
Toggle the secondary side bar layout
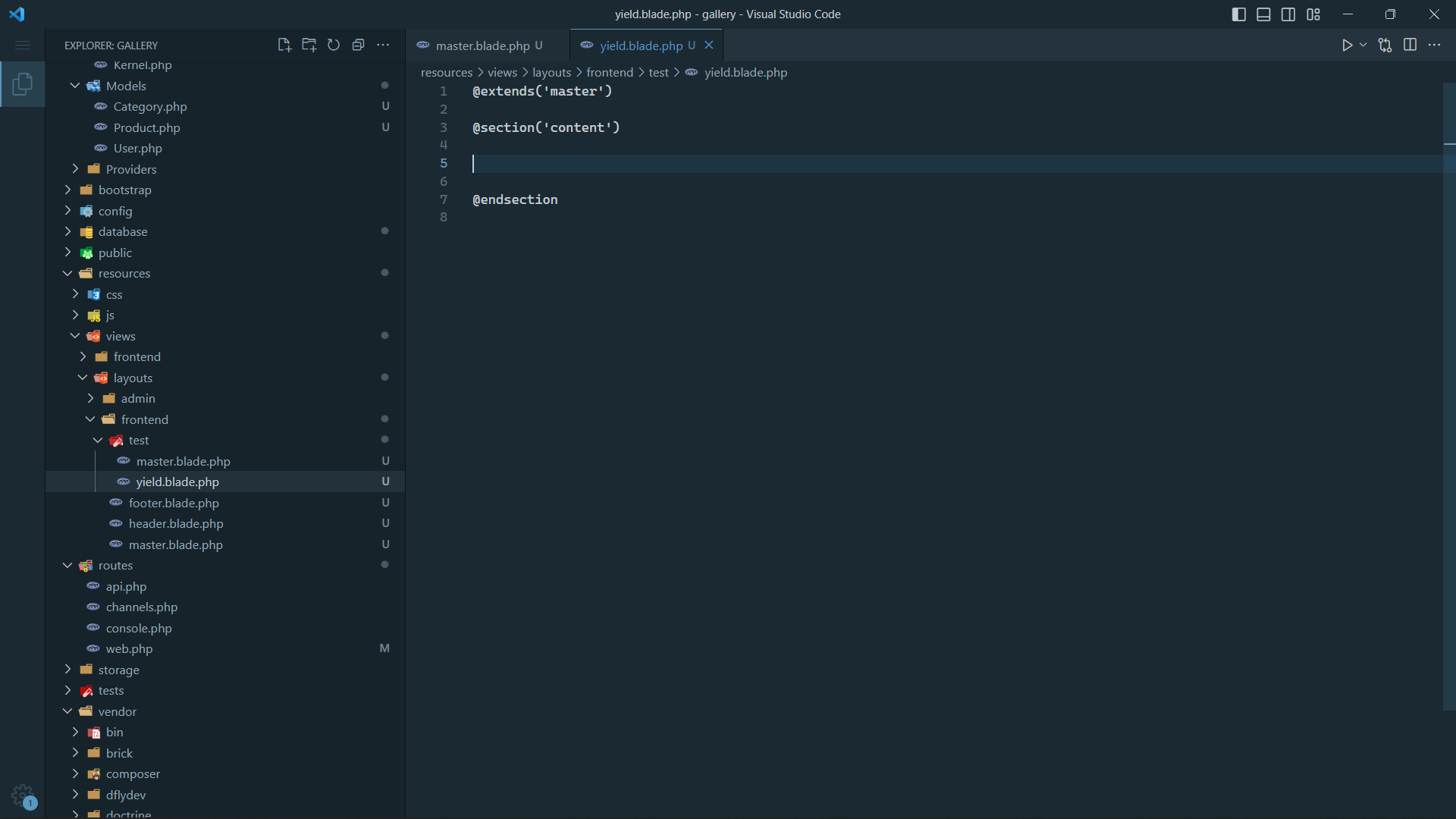point(1288,14)
